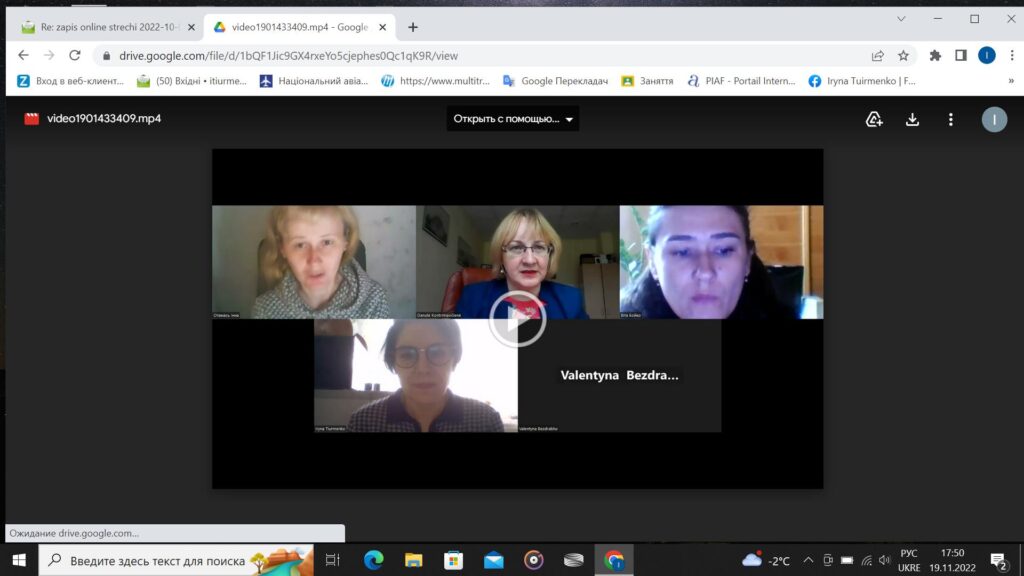Switch to 'Re: zapis online strechi' tab

point(100,27)
